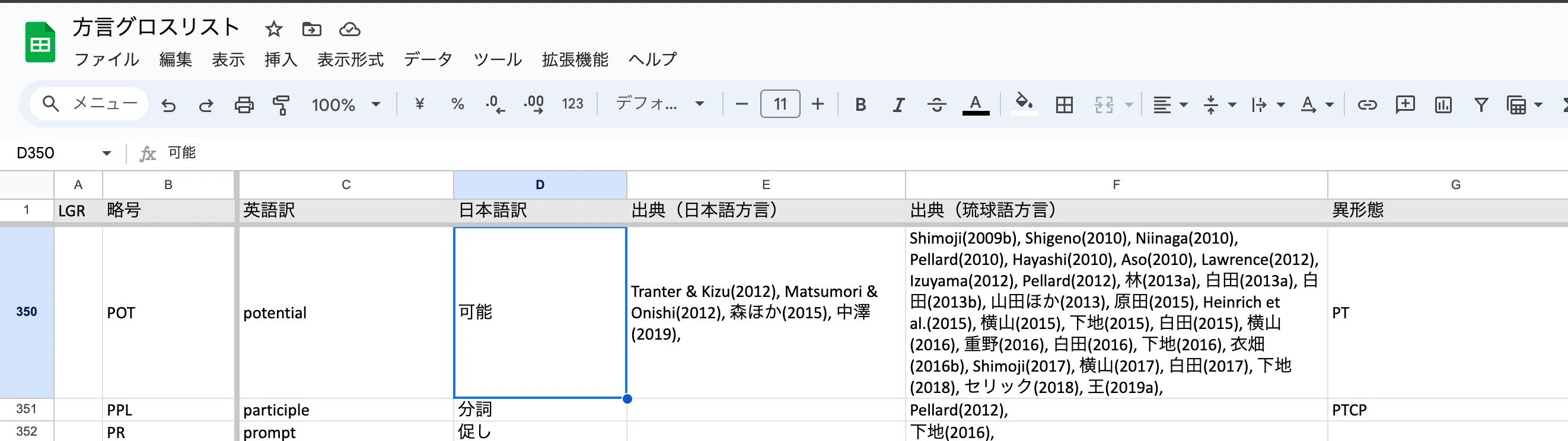
Task: Open the ファイル menu
Action: (x=107, y=59)
